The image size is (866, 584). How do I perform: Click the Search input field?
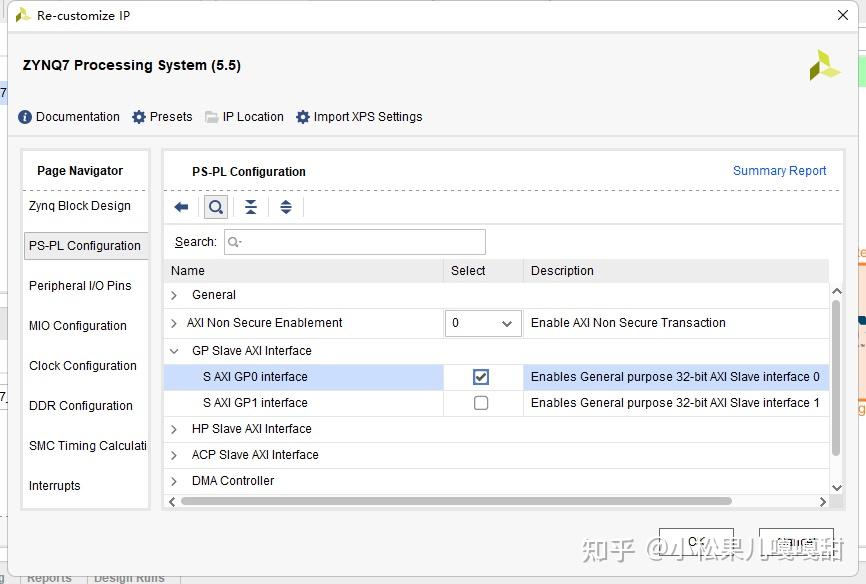(355, 242)
